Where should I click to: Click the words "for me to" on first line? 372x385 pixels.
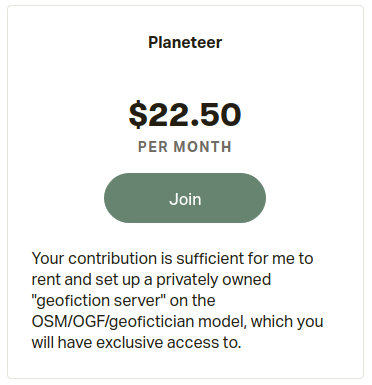click(280, 259)
